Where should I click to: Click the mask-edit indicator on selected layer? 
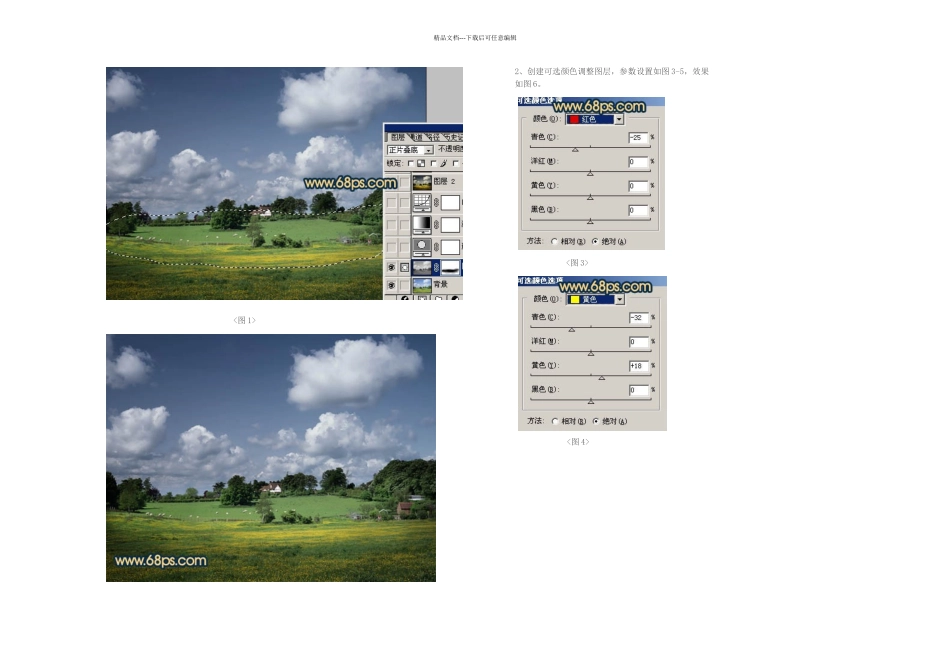pyautogui.click(x=405, y=267)
